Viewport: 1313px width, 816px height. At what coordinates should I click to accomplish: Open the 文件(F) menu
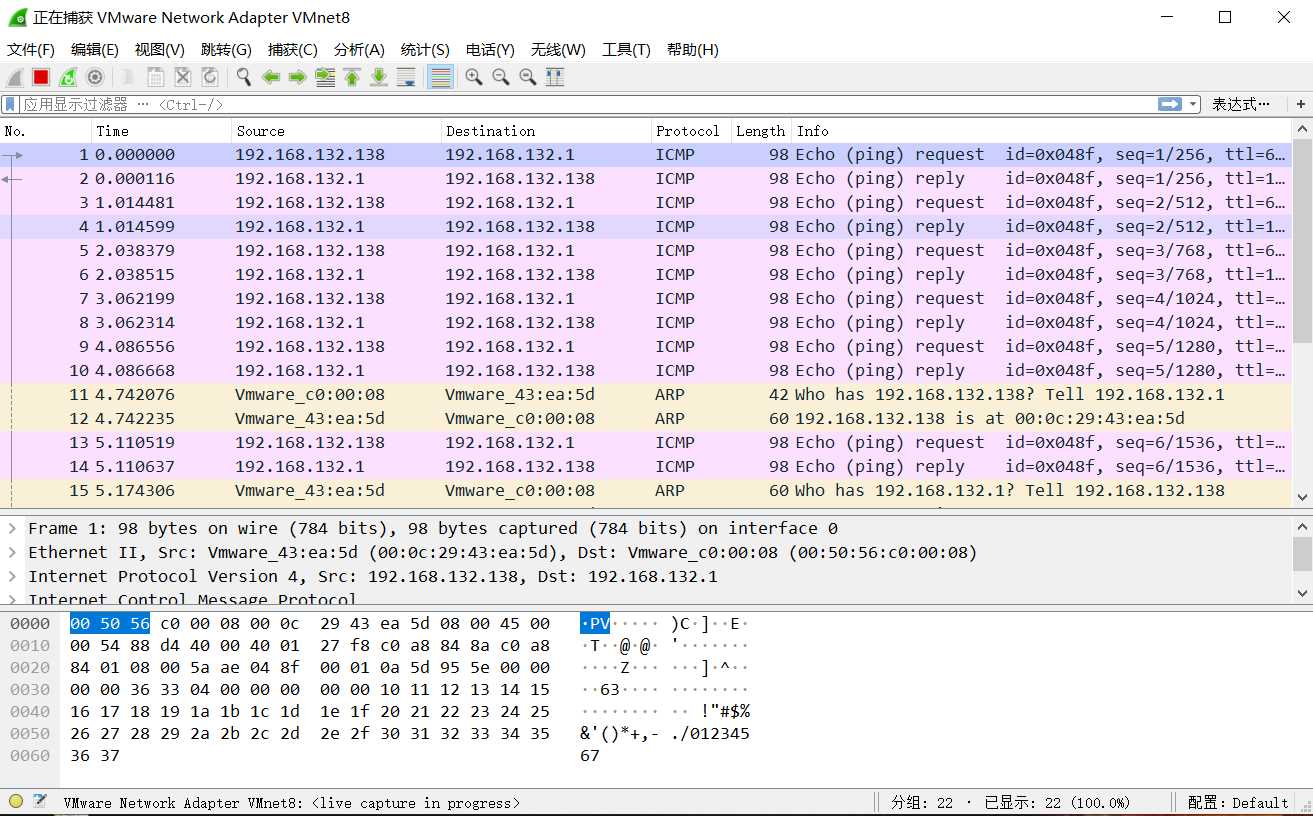(31, 49)
